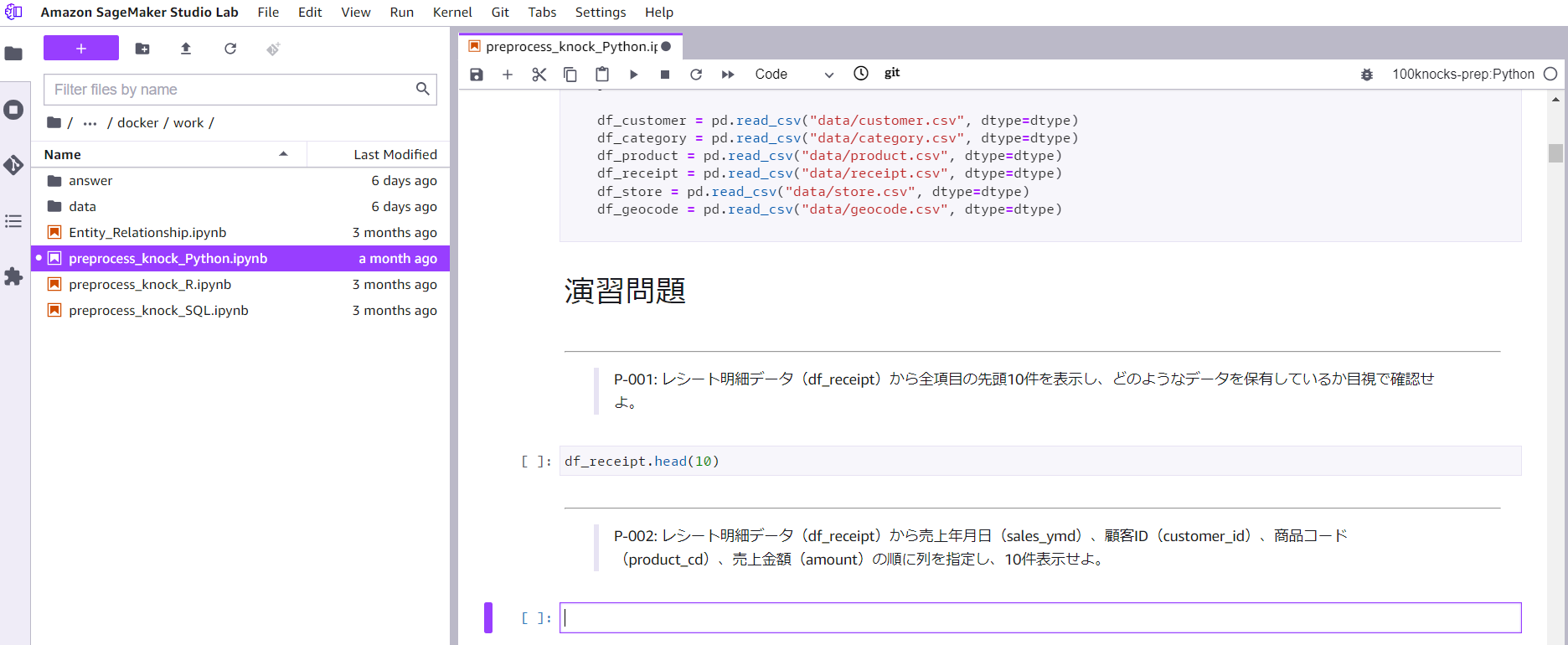Open the preprocess_knock_SQL.ipynb file
The height and width of the screenshot is (645, 1568).
point(158,311)
